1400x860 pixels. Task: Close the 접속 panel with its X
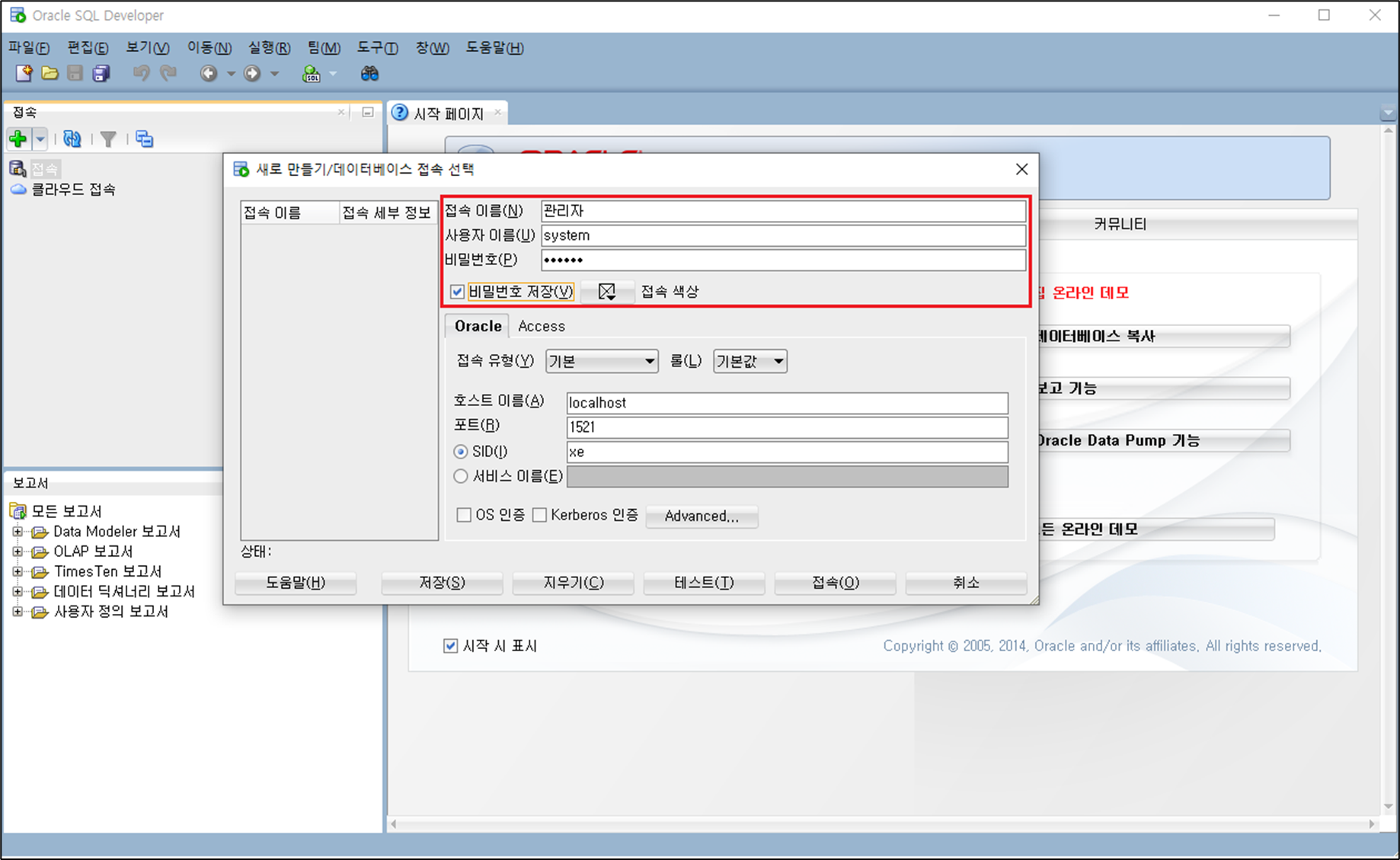(341, 112)
